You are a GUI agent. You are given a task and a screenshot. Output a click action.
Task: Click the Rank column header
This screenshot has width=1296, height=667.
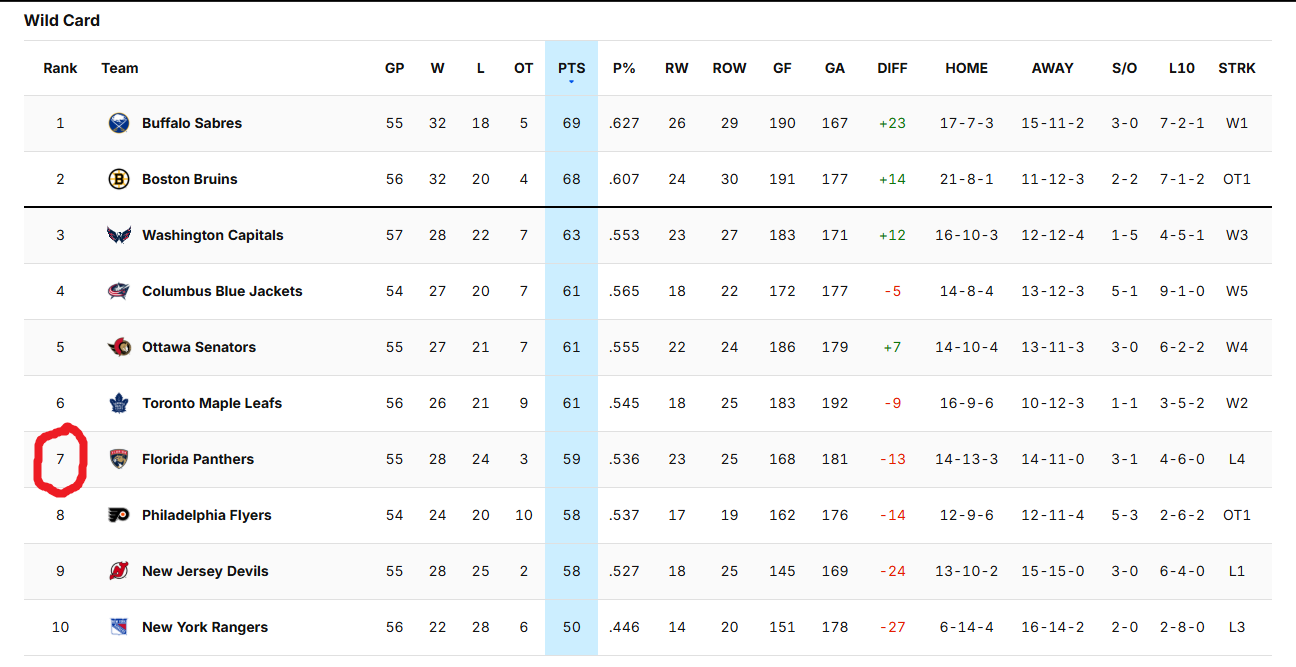pyautogui.click(x=60, y=68)
